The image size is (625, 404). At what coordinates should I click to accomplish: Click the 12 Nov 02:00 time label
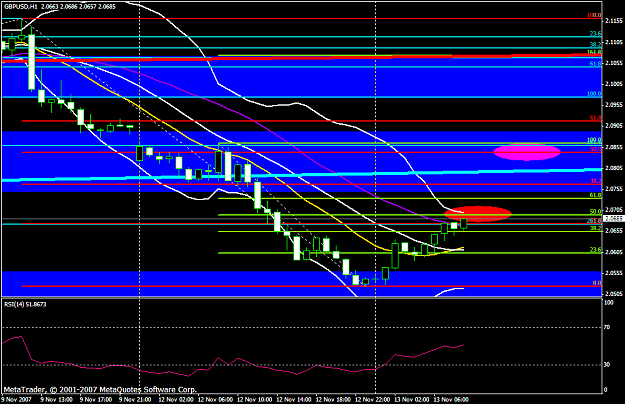tap(176, 399)
